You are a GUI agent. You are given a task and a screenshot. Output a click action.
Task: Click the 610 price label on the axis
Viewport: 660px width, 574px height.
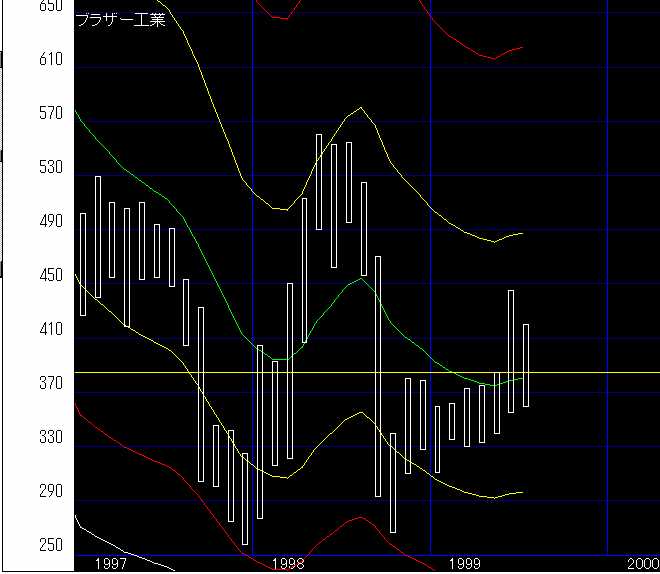coord(50,60)
